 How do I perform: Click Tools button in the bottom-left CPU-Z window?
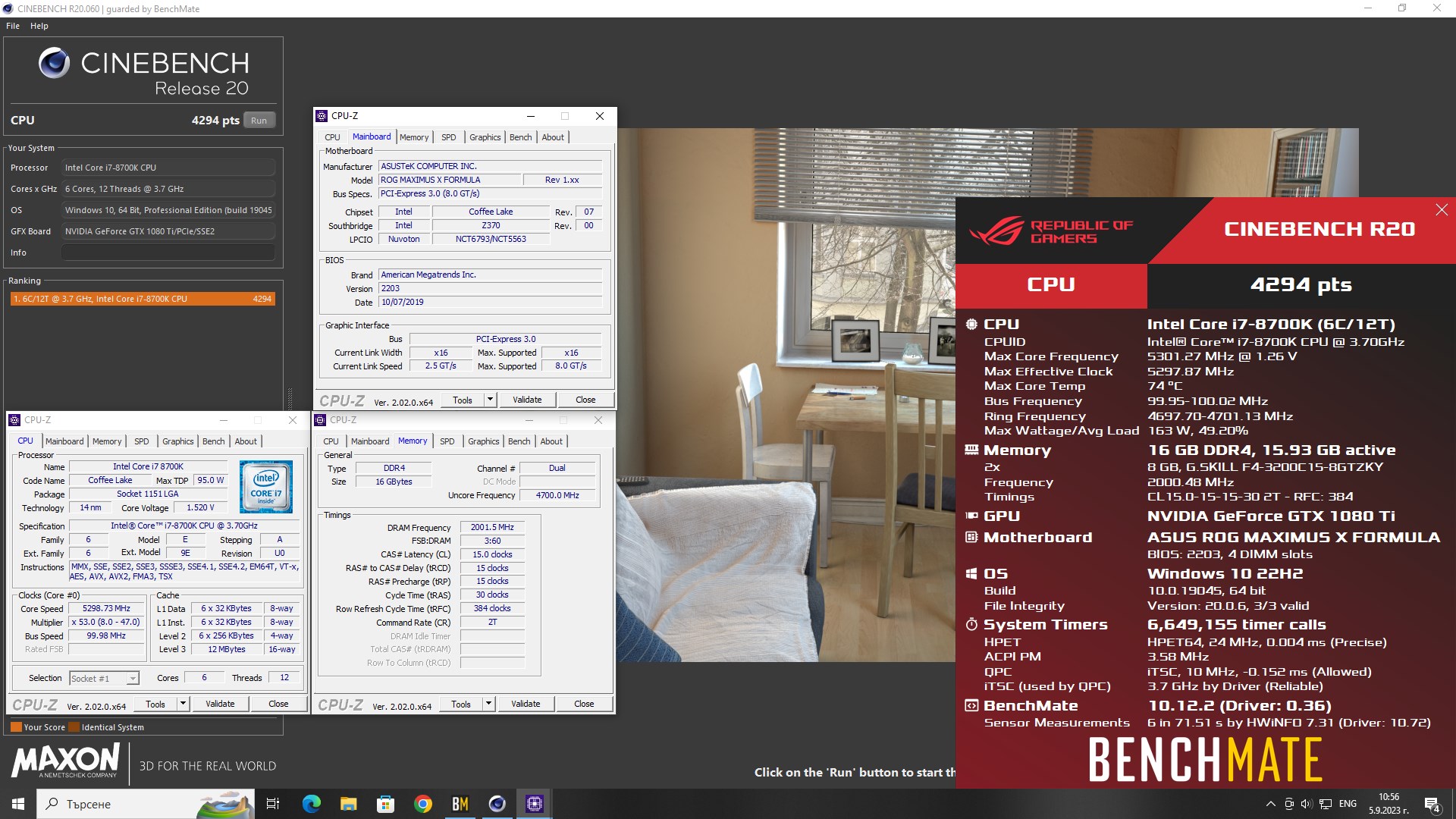(155, 704)
